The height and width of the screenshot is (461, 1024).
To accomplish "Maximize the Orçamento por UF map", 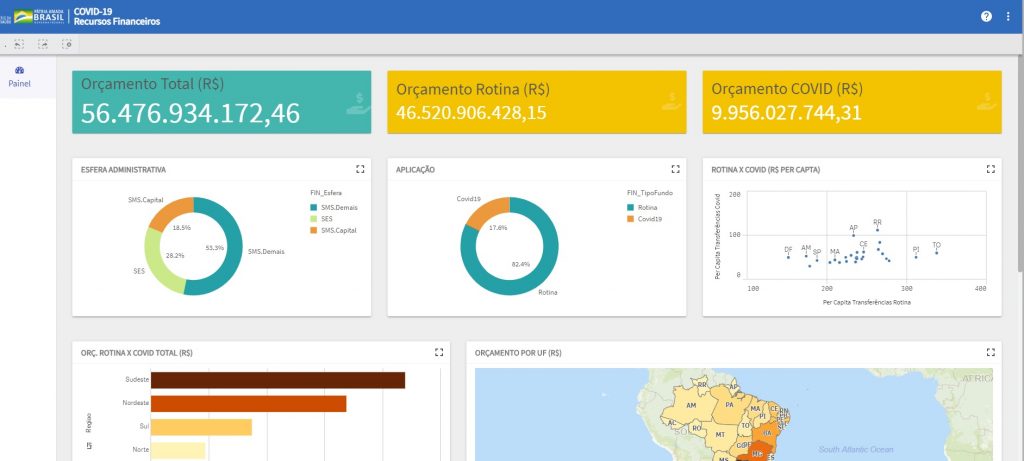I will coord(990,352).
